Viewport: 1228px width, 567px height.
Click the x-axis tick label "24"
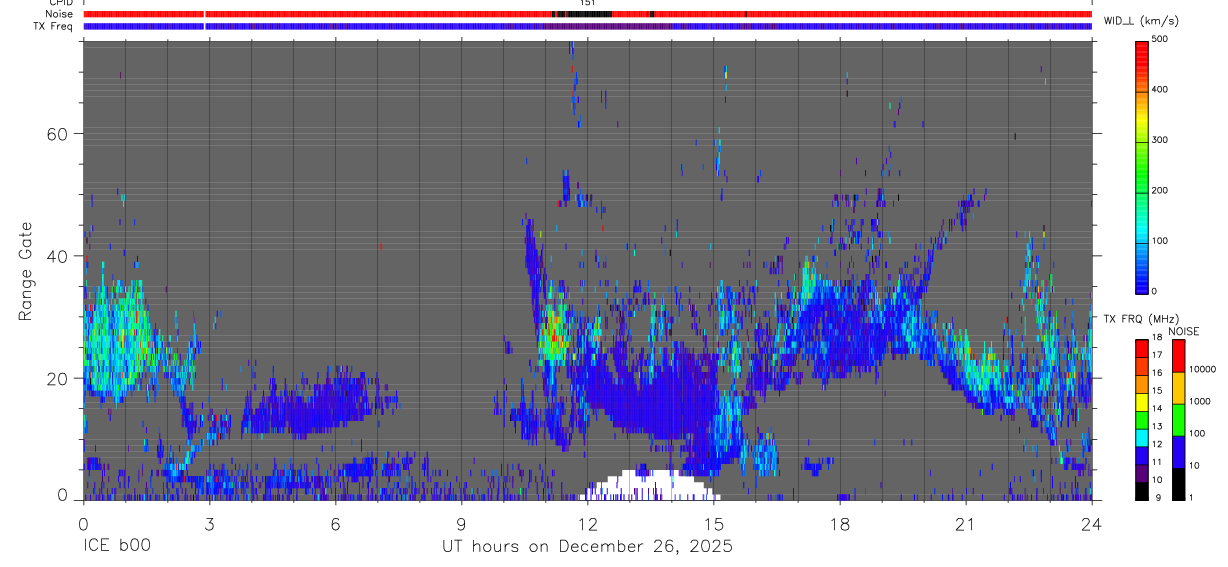pyautogui.click(x=1092, y=524)
